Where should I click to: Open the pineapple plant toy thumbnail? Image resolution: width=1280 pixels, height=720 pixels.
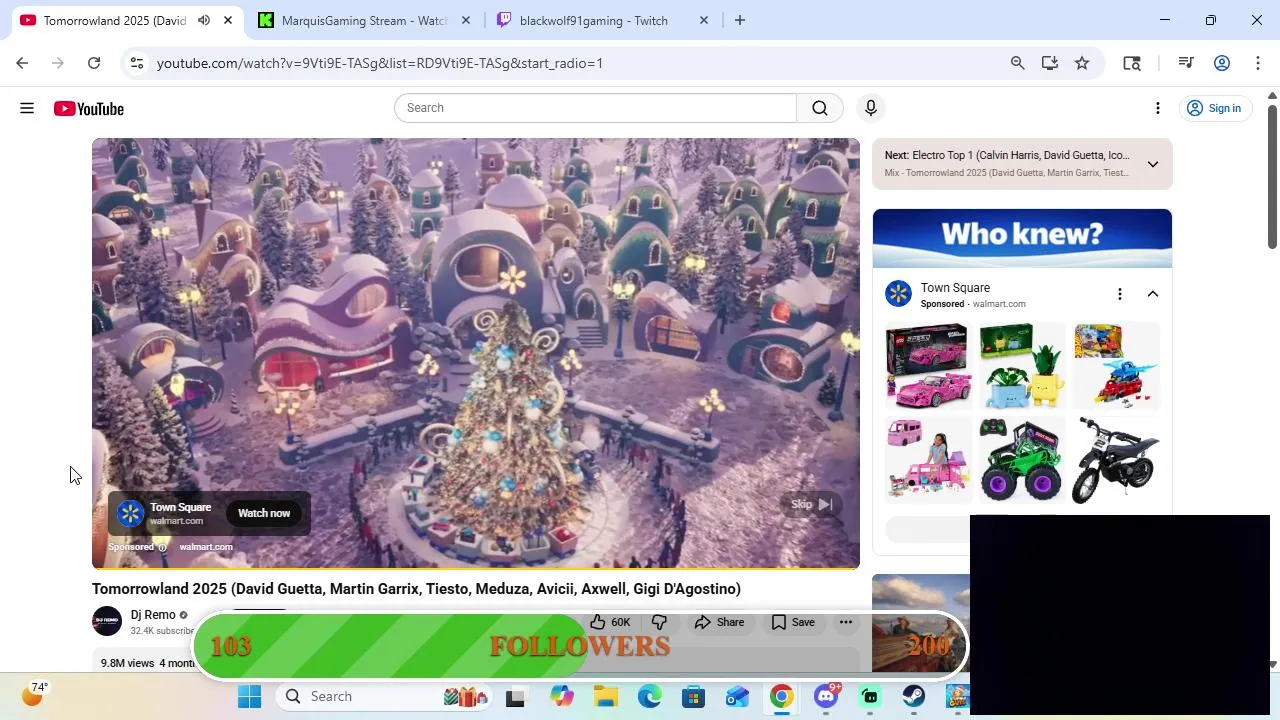pyautogui.click(x=1022, y=366)
